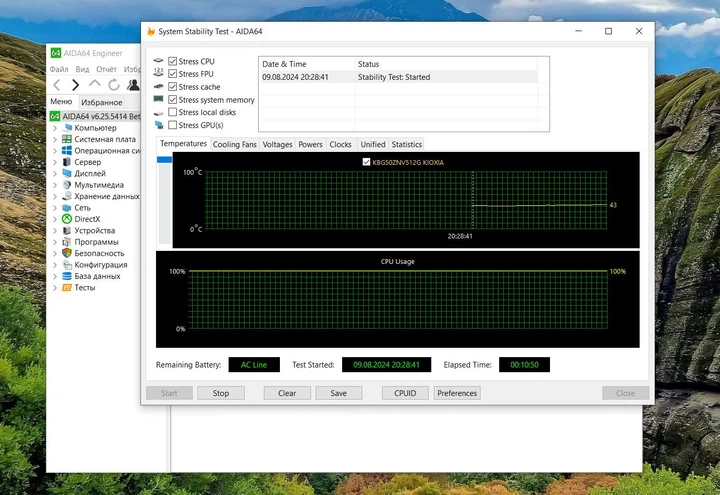The height and width of the screenshot is (495, 720).
Task: Switch to the Statistics tab
Action: [407, 144]
